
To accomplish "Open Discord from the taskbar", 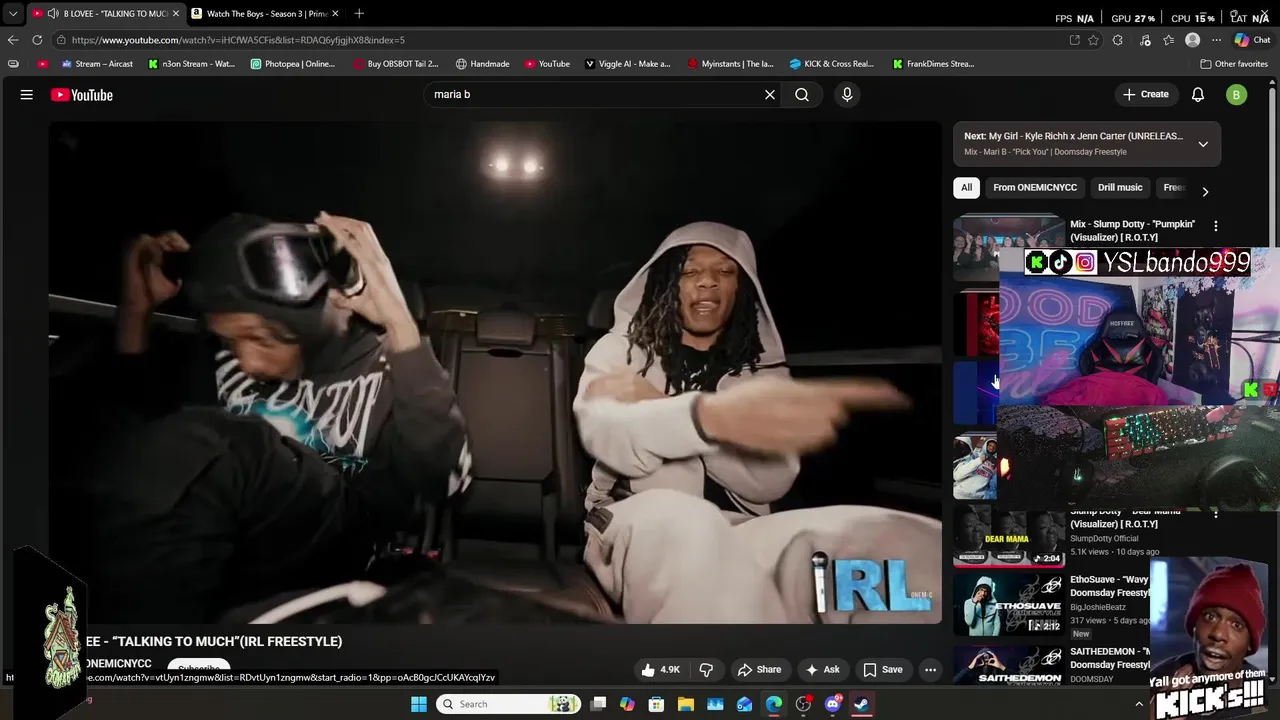I will [x=833, y=704].
